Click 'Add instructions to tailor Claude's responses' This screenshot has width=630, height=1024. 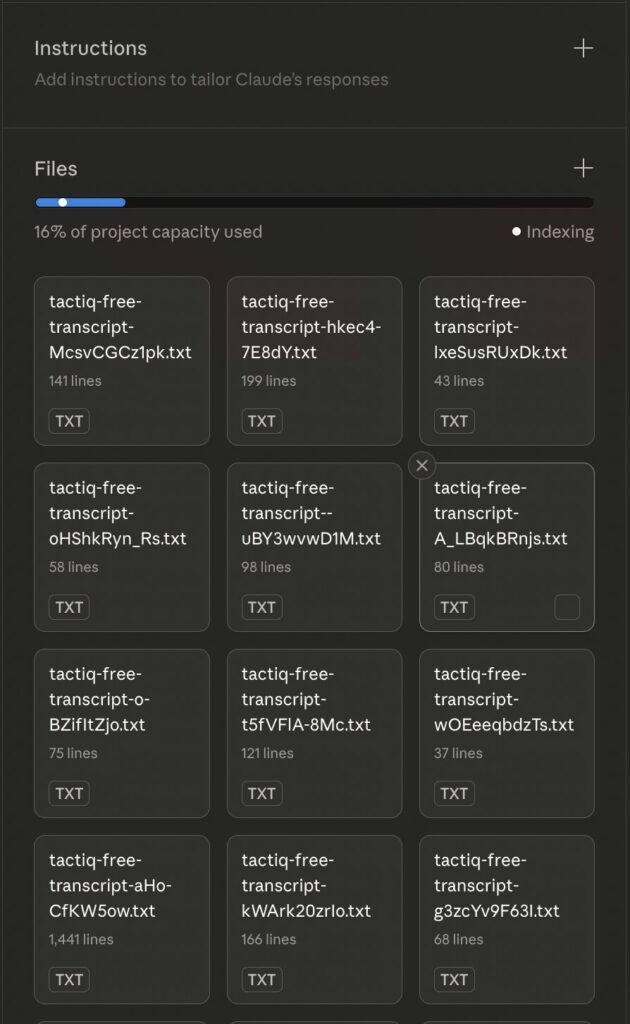[211, 79]
